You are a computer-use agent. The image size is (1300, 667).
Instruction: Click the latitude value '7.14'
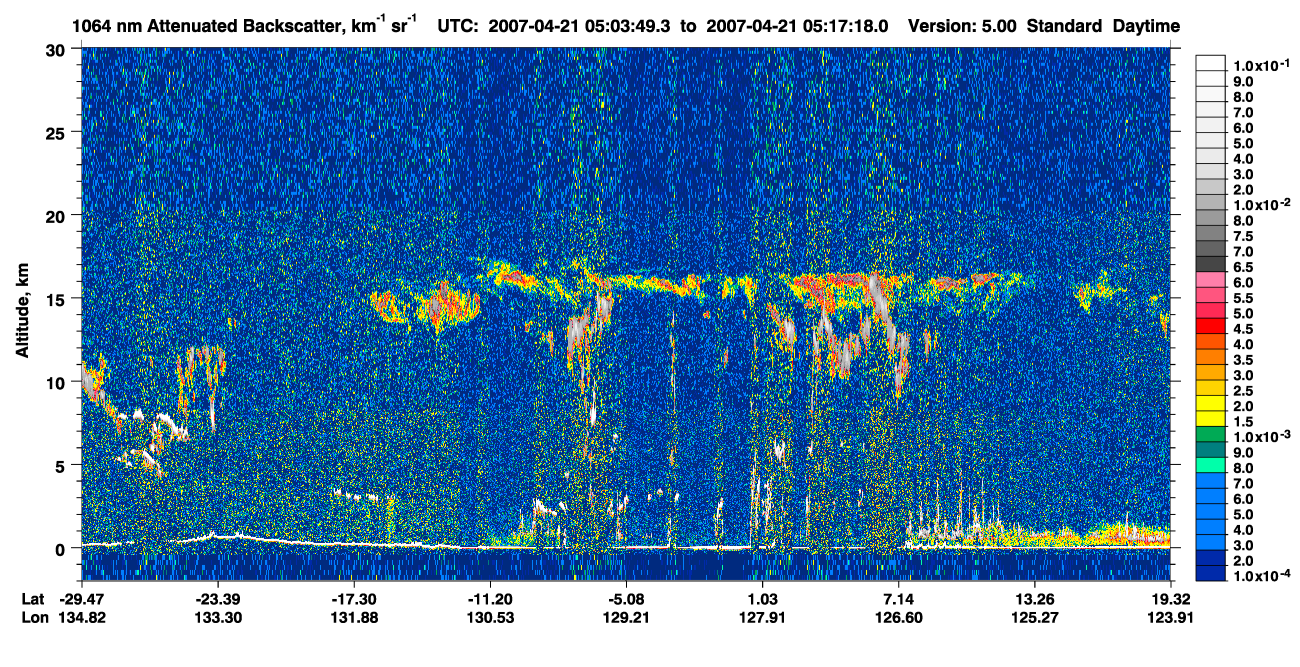(899, 599)
